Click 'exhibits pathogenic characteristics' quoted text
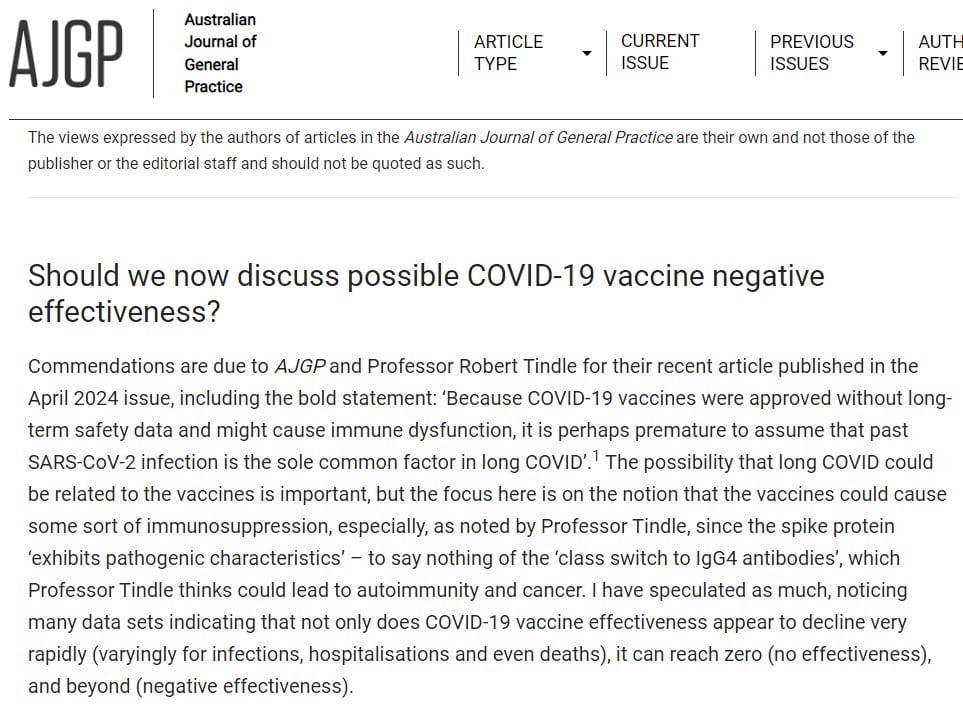Image resolution: width=963 pixels, height=708 pixels. (187, 558)
